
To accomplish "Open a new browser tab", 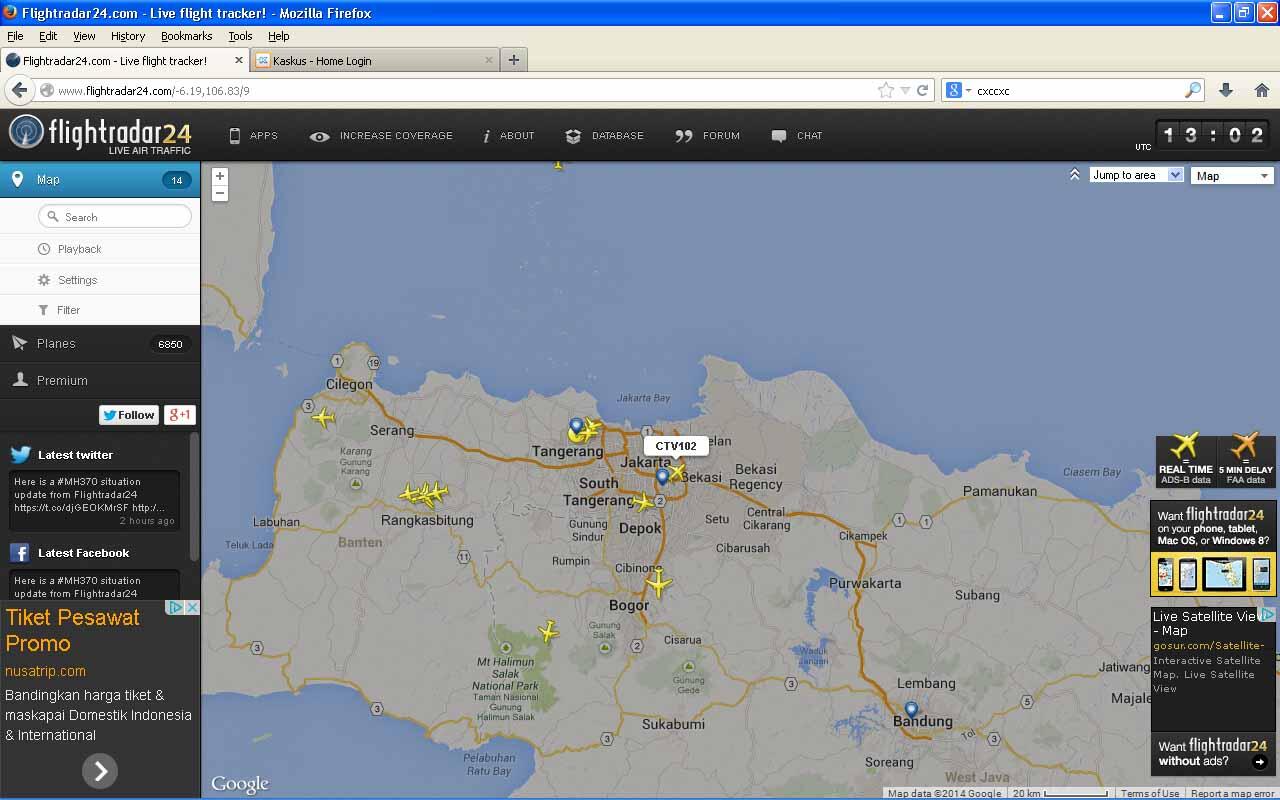I will click(x=514, y=60).
